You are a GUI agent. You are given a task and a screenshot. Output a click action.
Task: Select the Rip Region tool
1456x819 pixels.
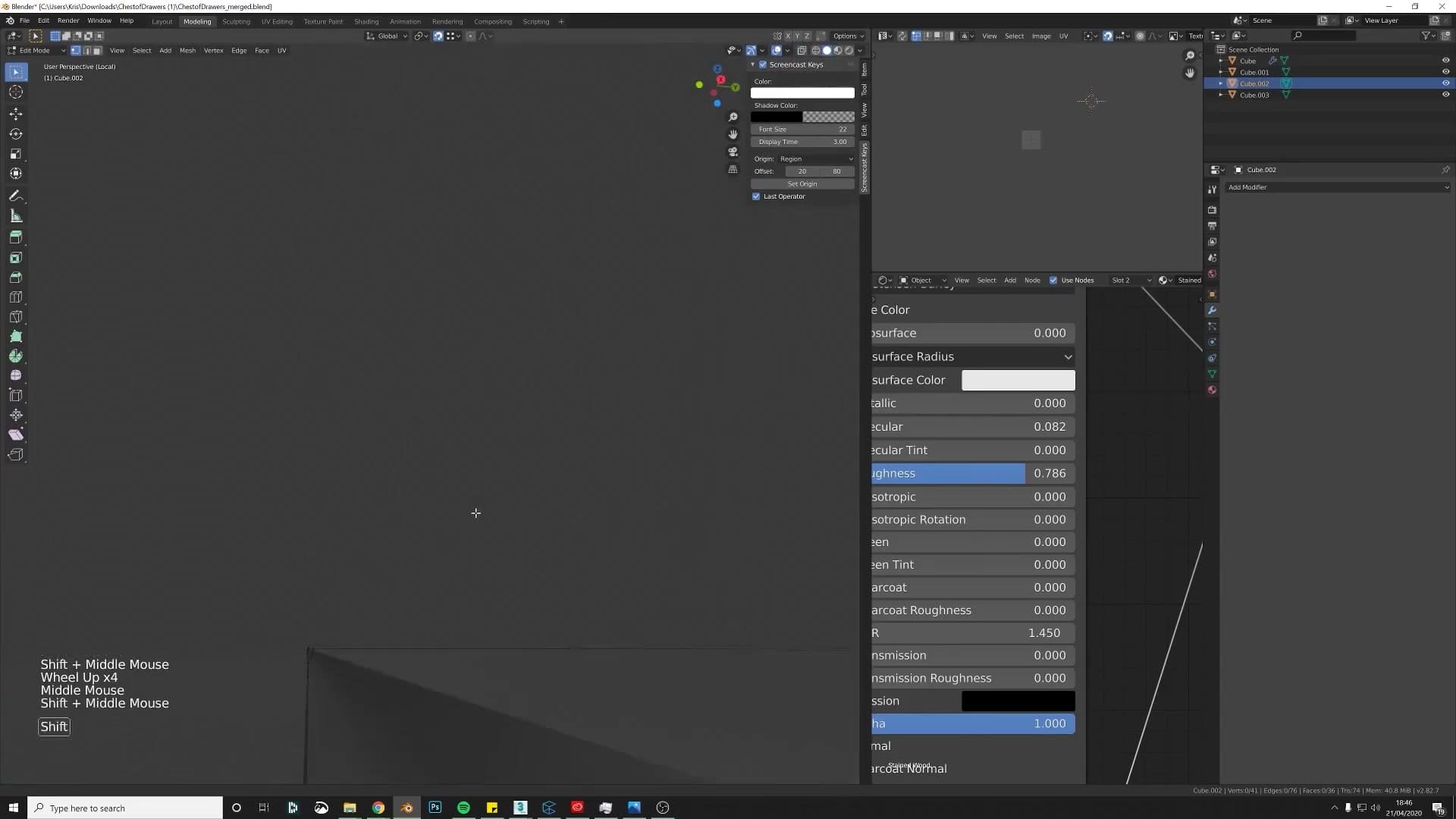[x=16, y=455]
